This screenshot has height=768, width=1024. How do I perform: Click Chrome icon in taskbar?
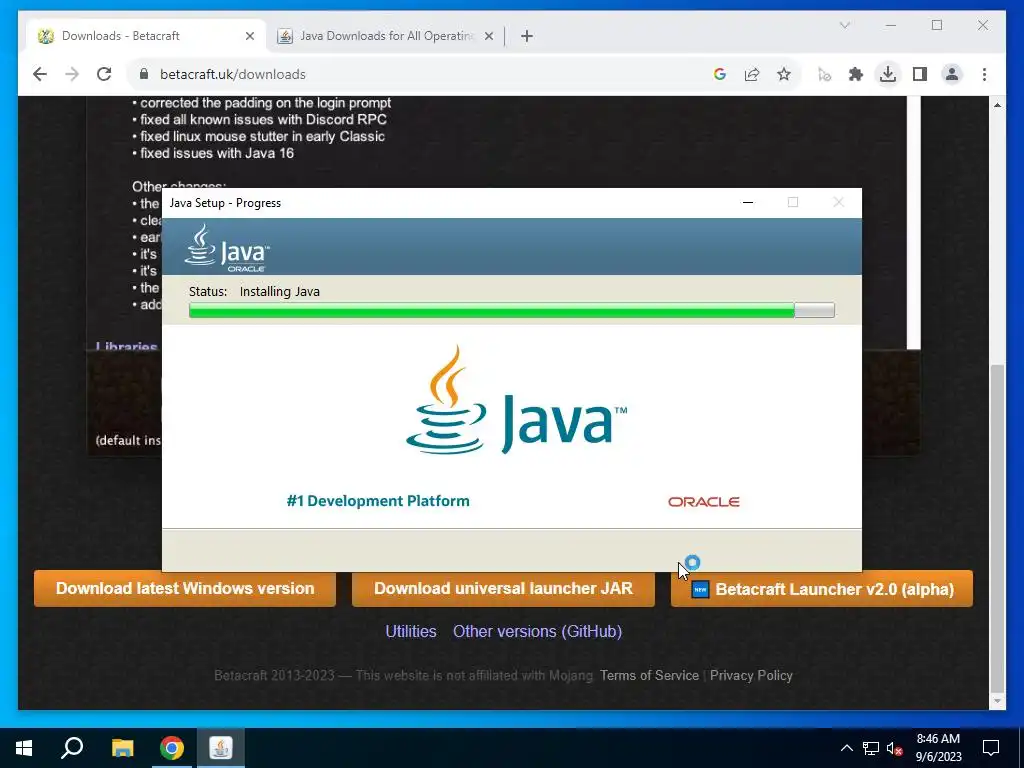(x=172, y=748)
